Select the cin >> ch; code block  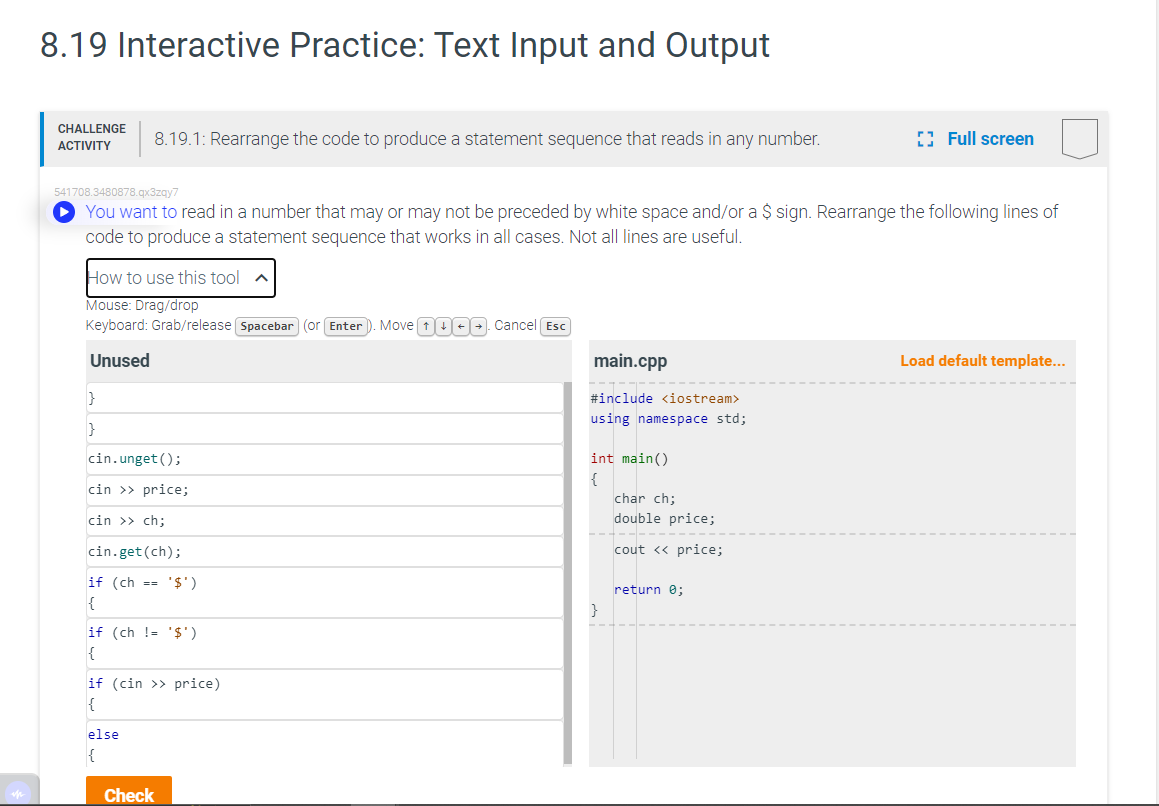pos(324,521)
